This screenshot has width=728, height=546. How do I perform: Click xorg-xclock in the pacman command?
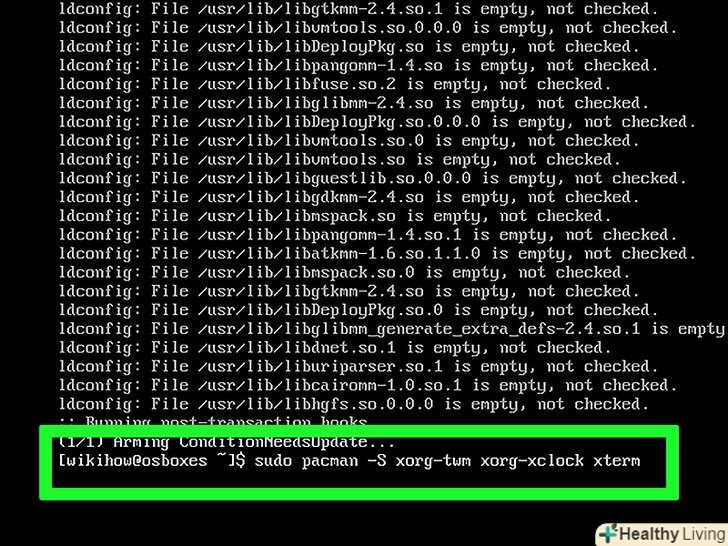pyautogui.click(x=532, y=461)
